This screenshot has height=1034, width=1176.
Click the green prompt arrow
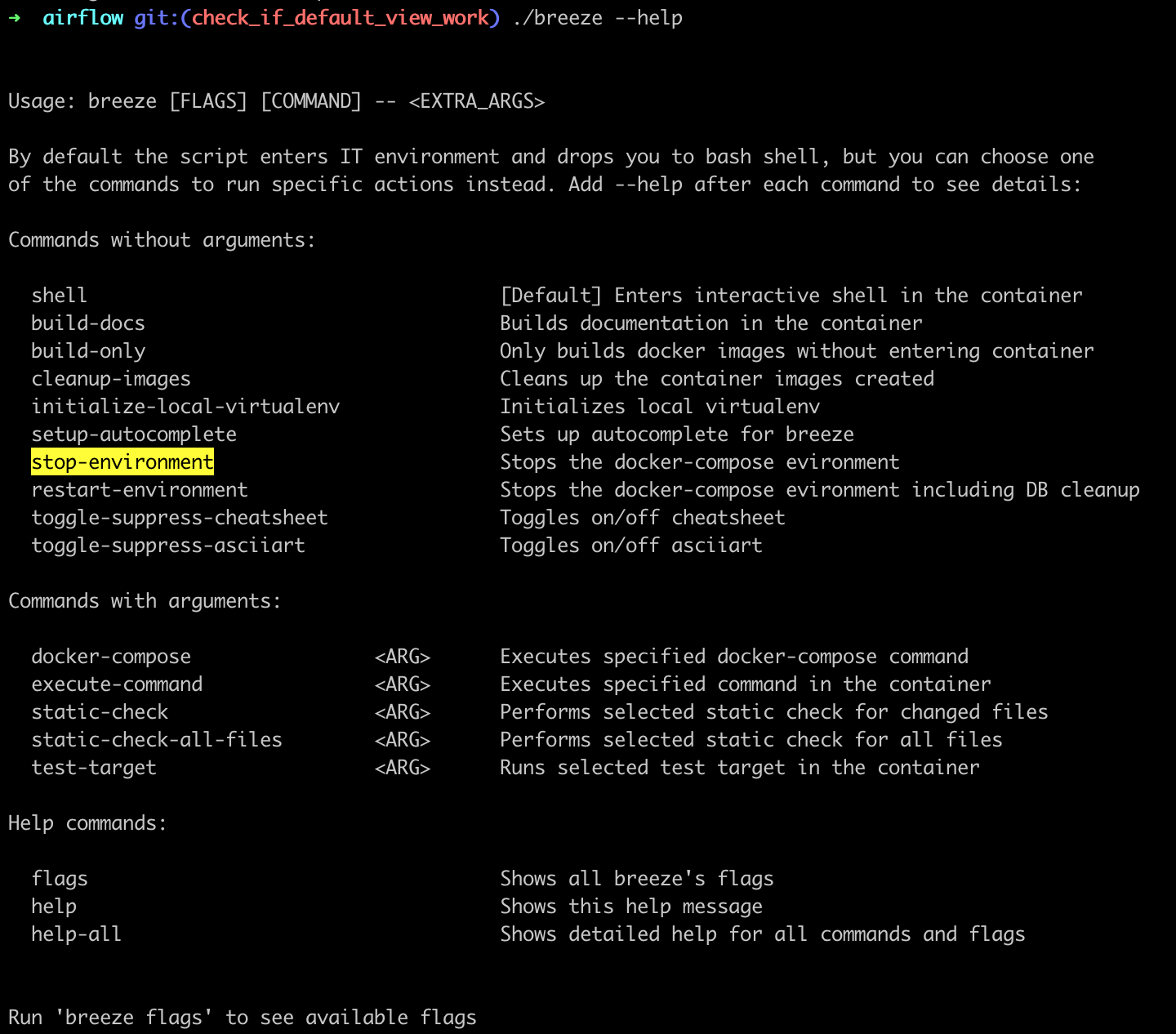(x=15, y=17)
